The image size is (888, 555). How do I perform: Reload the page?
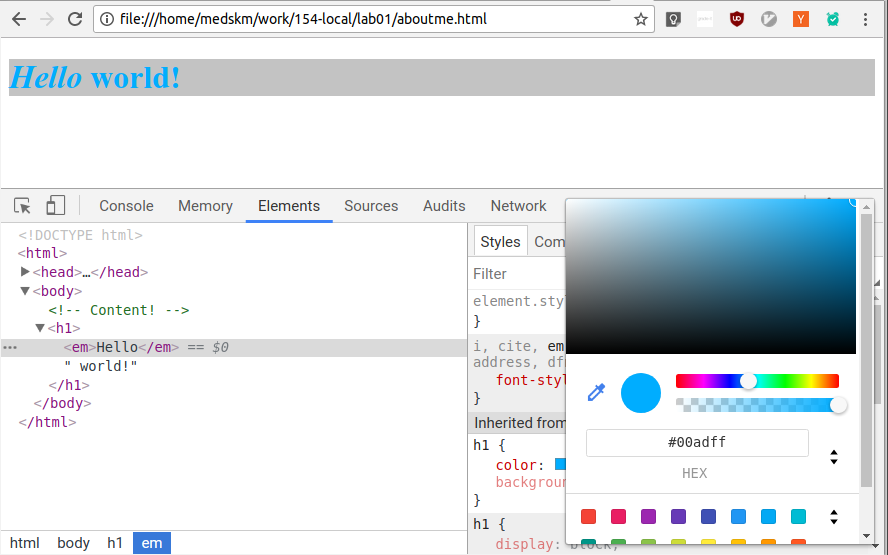click(75, 19)
